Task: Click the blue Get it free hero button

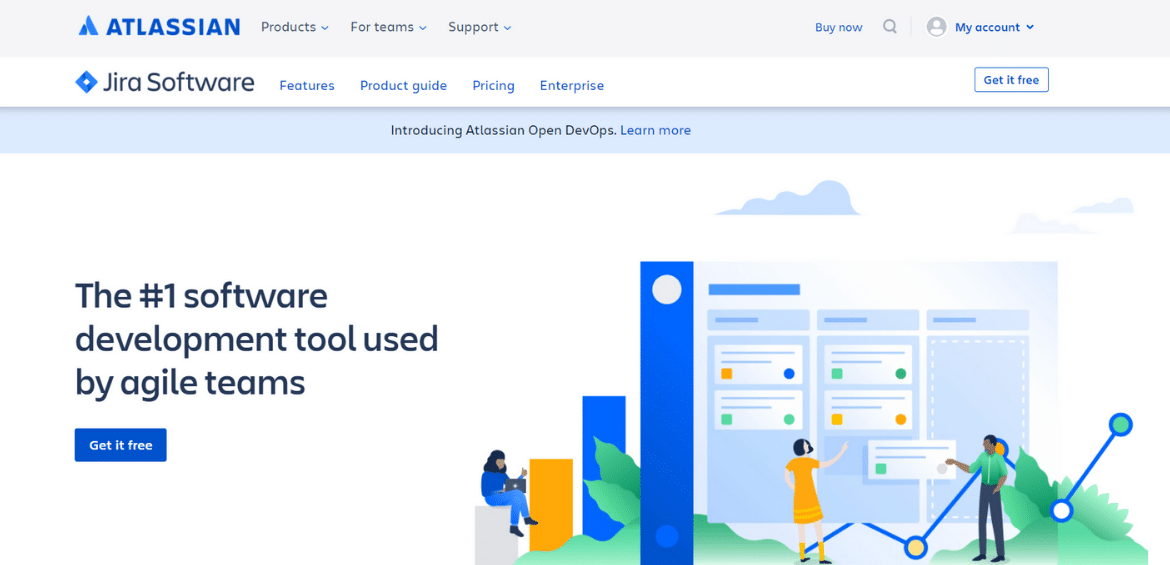Action: (120, 445)
